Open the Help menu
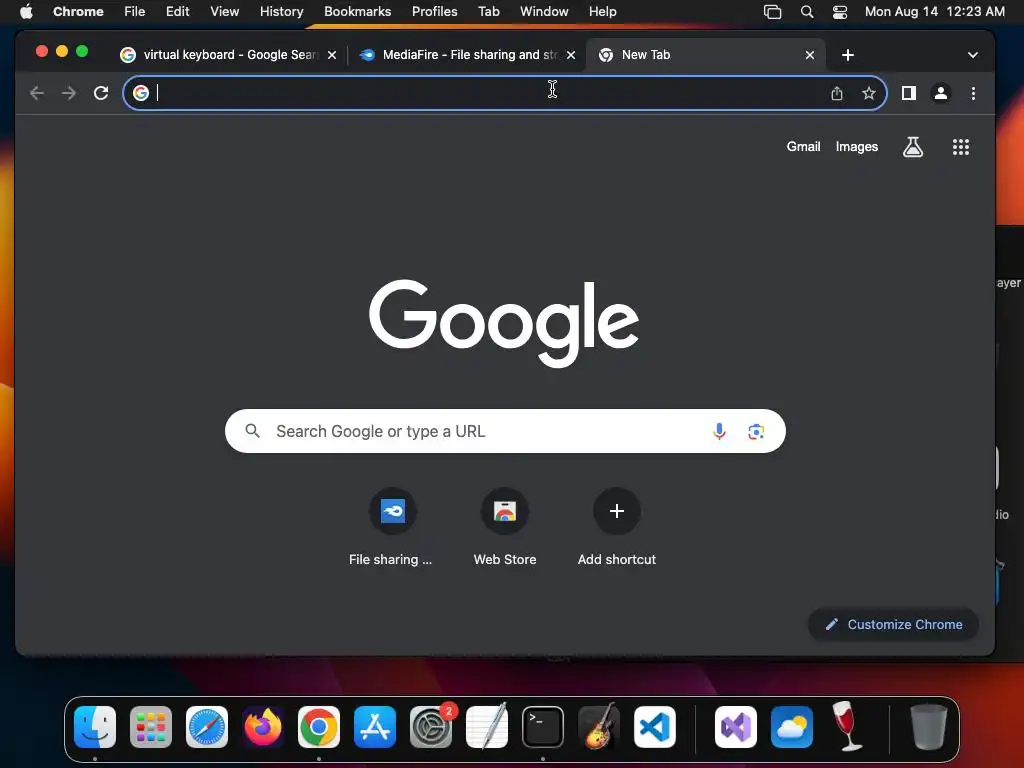The width and height of the screenshot is (1024, 768). click(602, 12)
